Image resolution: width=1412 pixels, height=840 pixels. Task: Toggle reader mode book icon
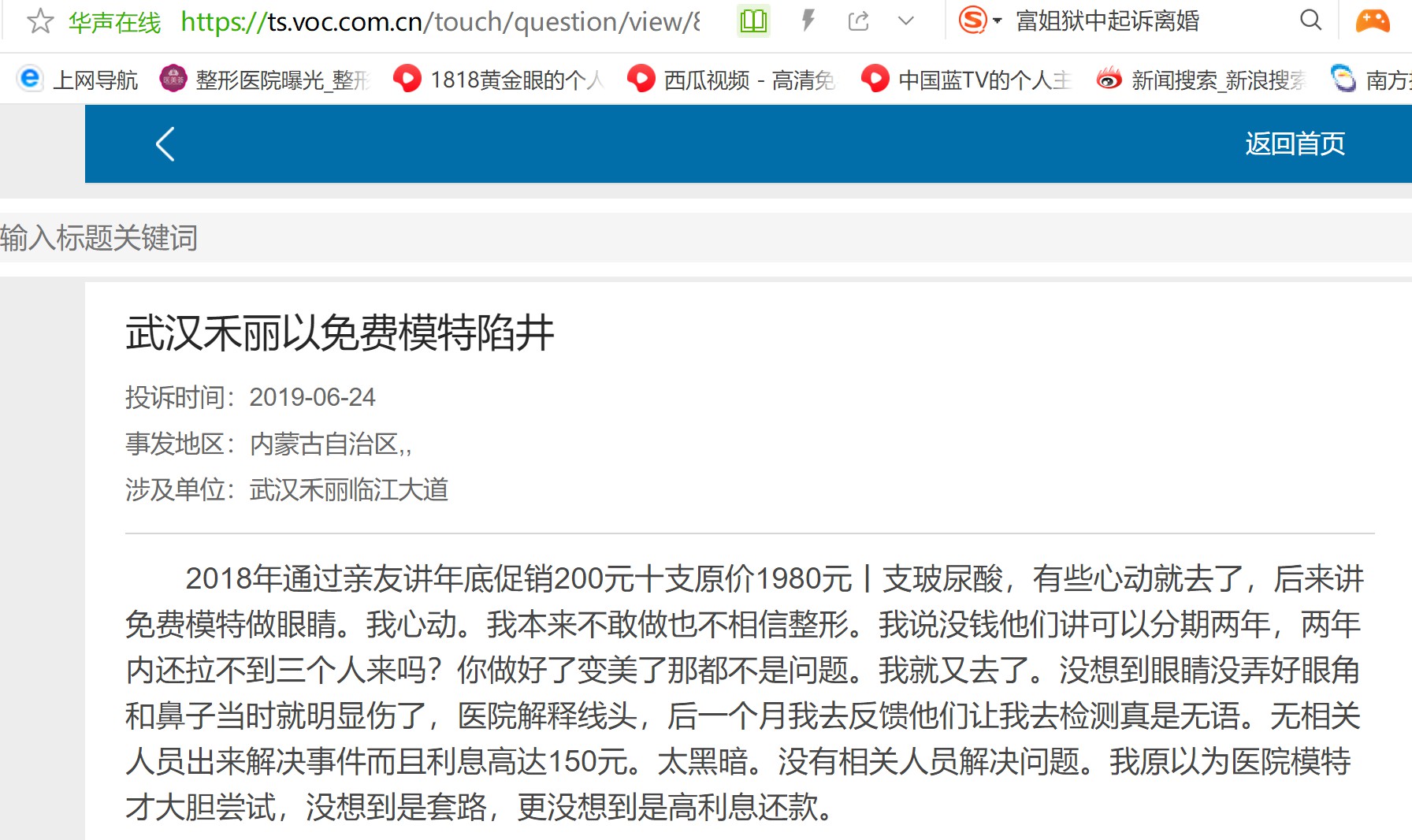(x=753, y=21)
